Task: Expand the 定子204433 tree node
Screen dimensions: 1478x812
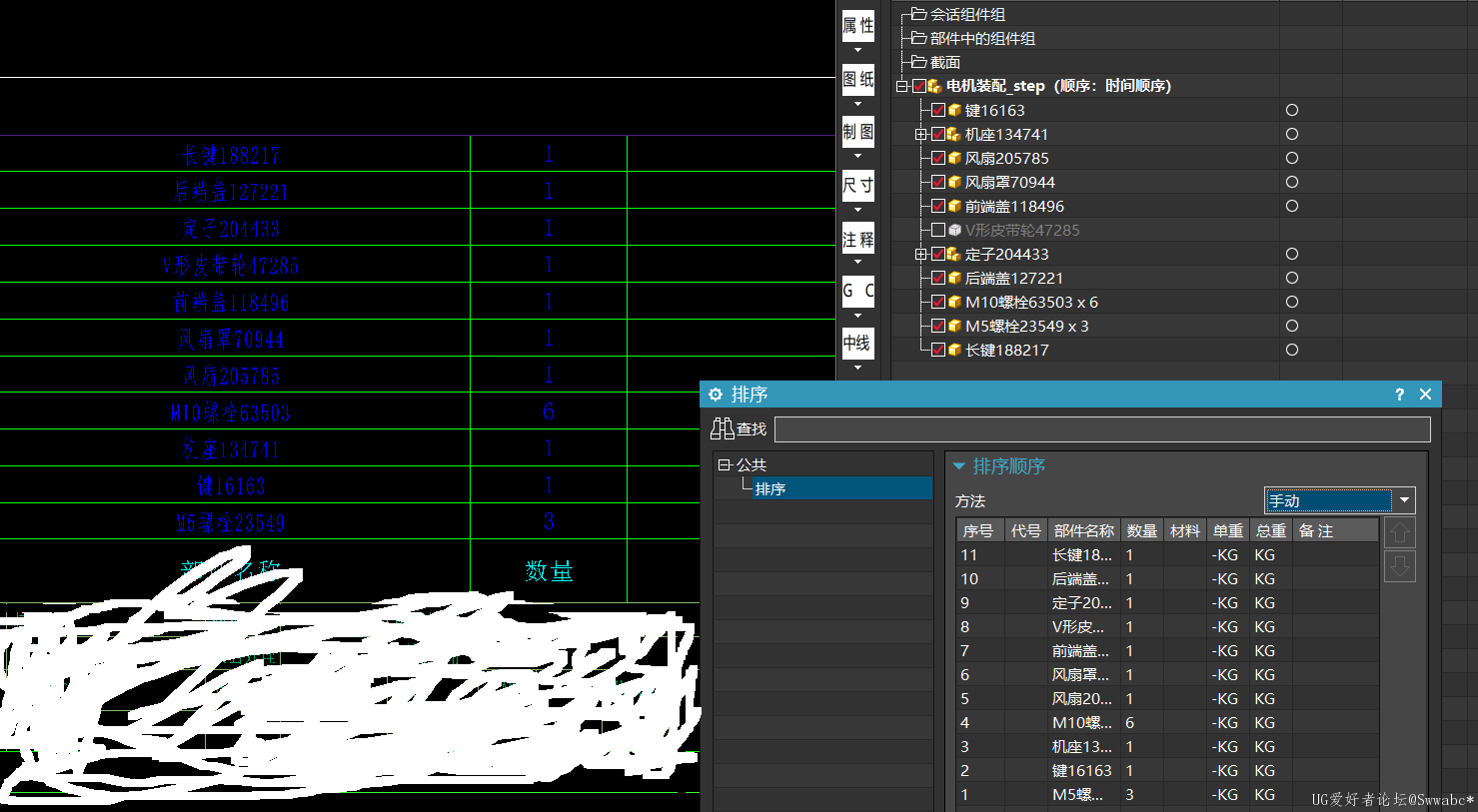Action: click(x=921, y=254)
